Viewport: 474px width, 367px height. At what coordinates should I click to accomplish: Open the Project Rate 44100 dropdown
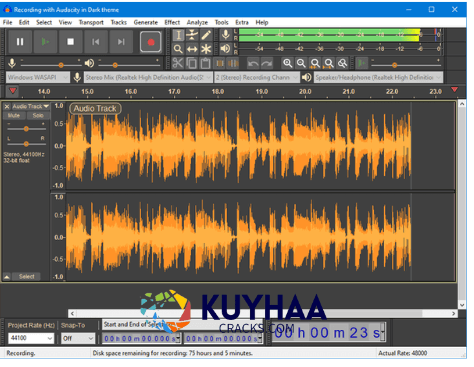tap(31, 338)
